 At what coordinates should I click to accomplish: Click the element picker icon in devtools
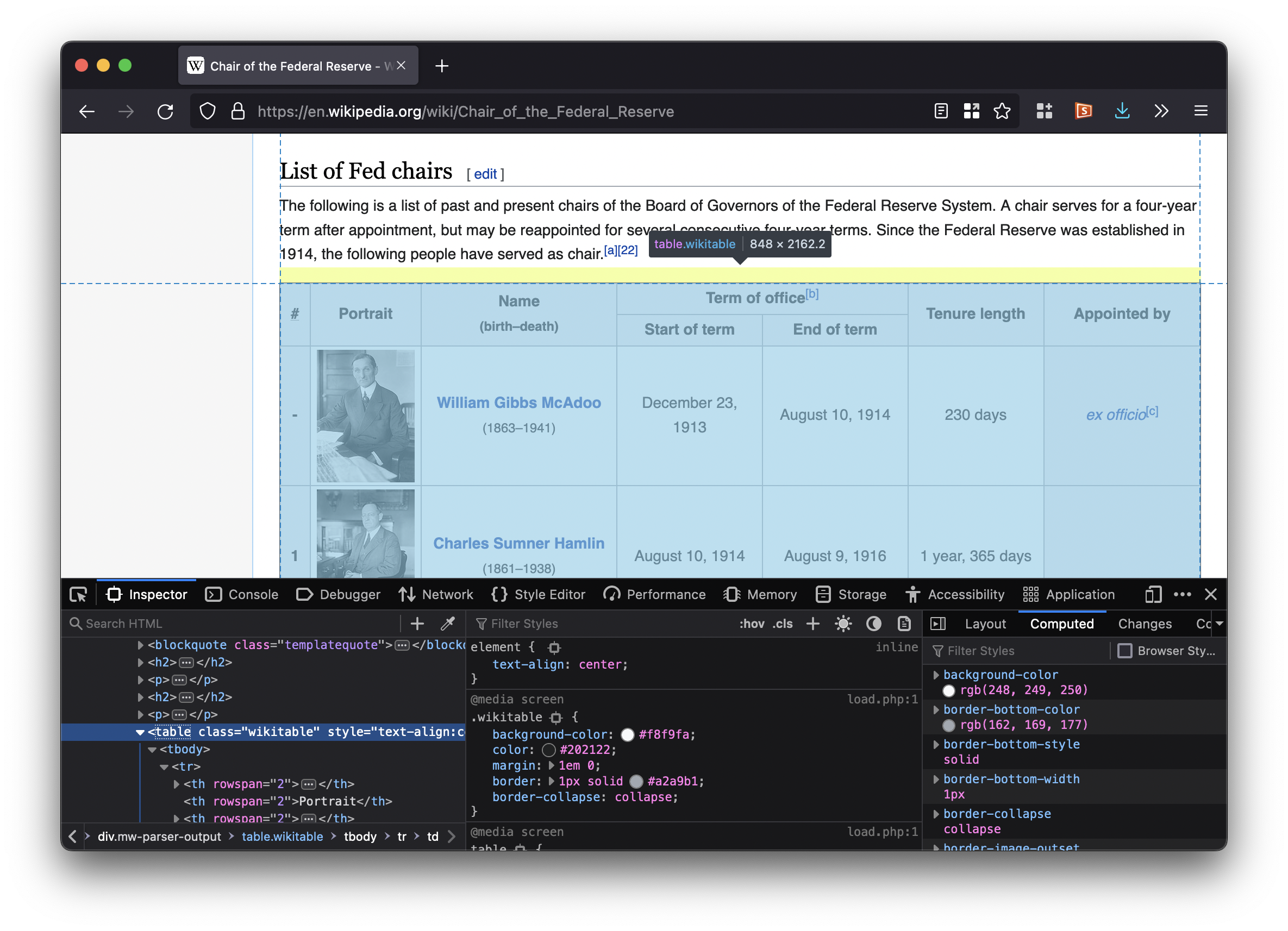(78, 594)
